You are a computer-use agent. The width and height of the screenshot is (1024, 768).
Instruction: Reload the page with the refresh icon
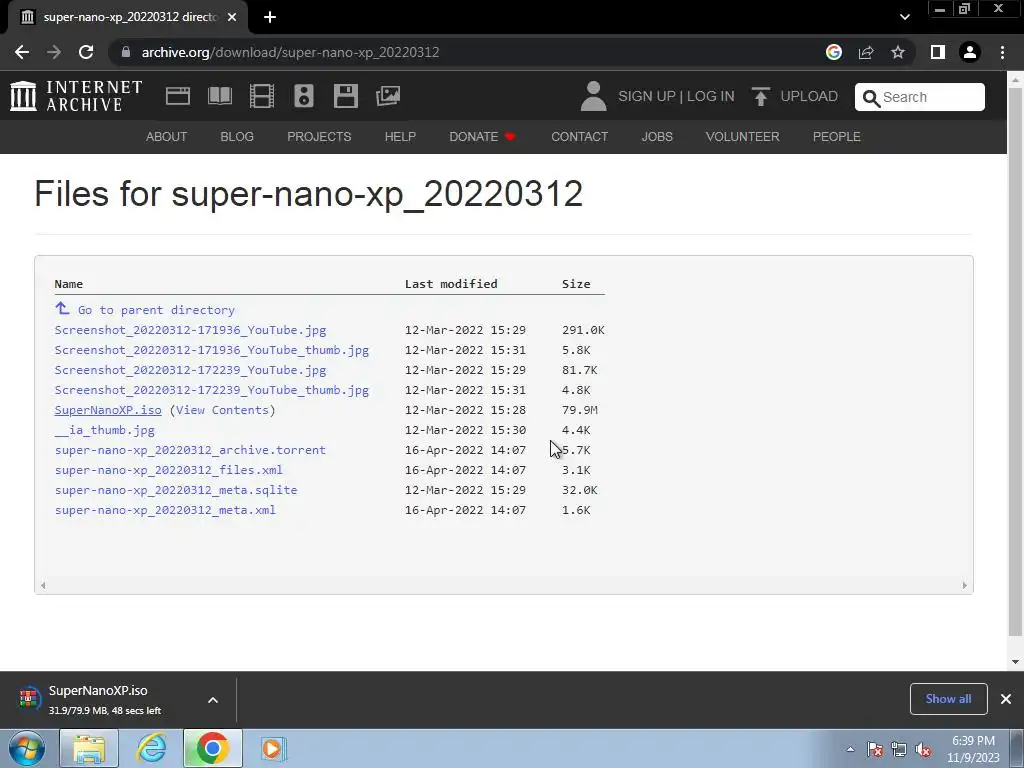tap(86, 52)
